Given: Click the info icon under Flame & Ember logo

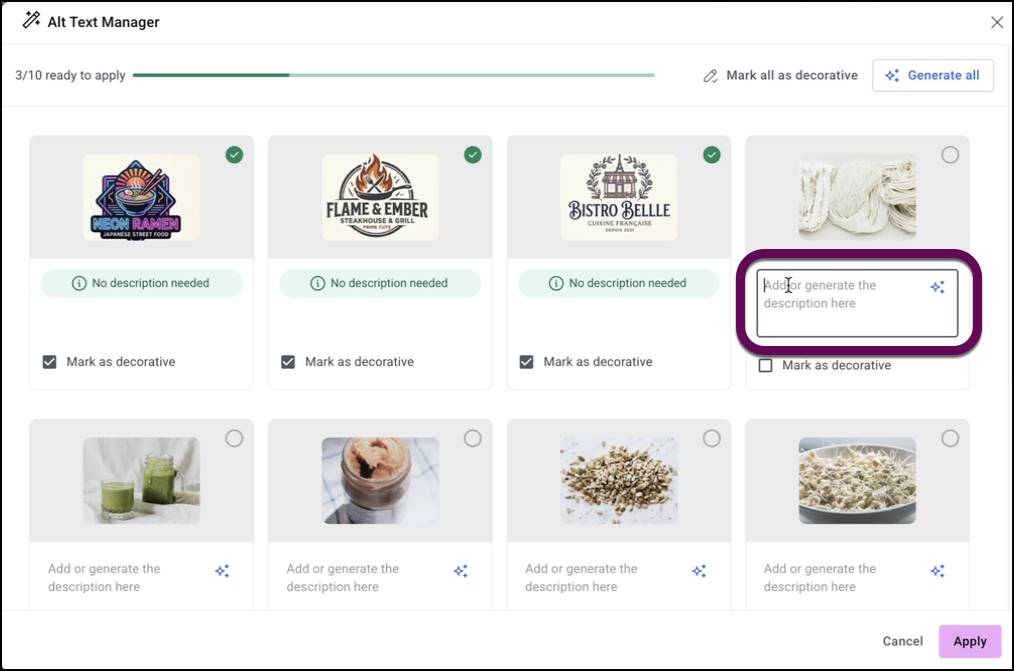Looking at the screenshot, I should pyautogui.click(x=318, y=284).
